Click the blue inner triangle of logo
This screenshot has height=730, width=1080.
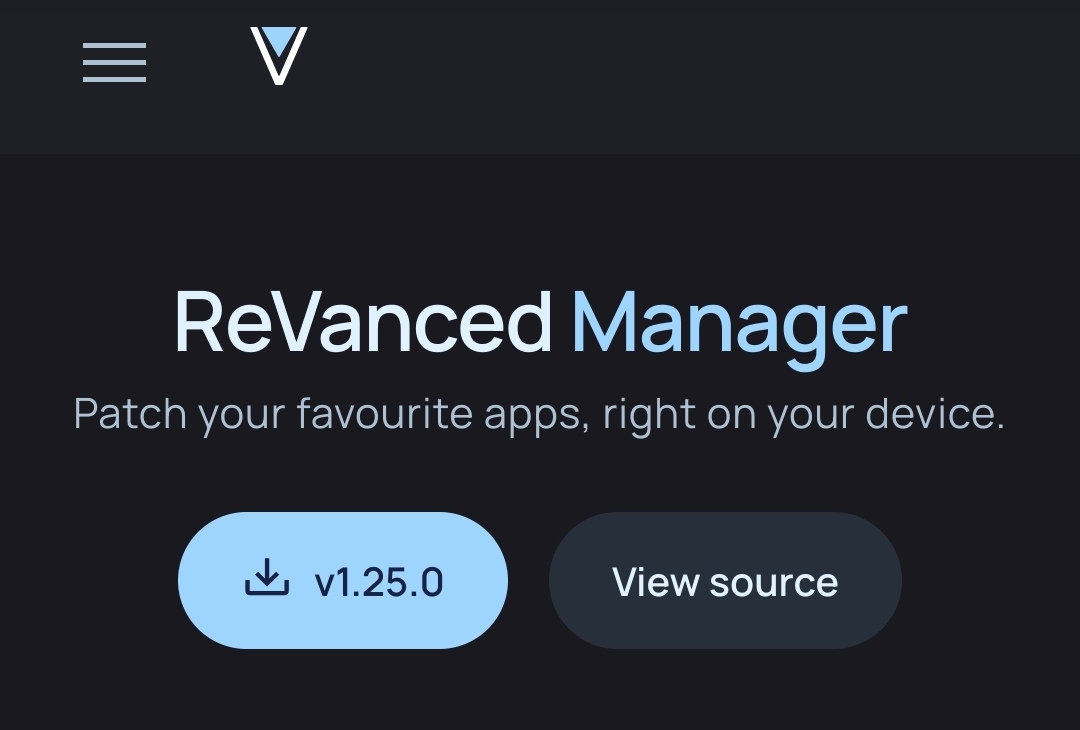click(x=279, y=41)
